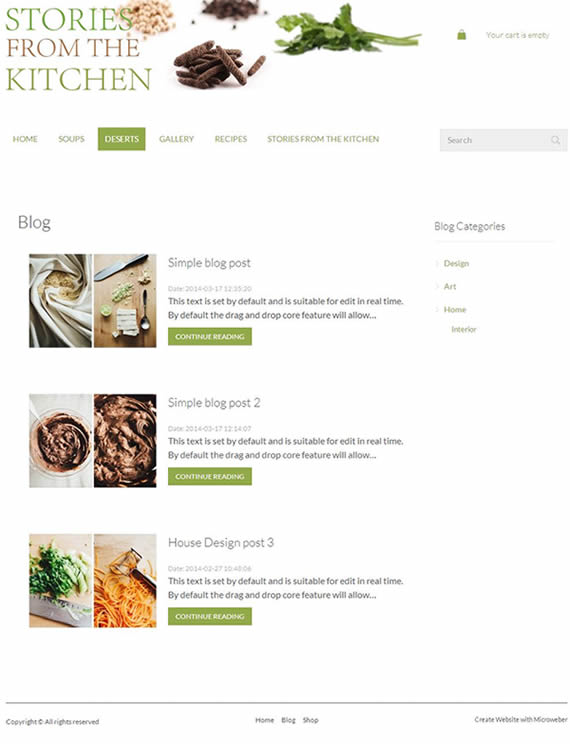Click the search magnifier icon
The height and width of the screenshot is (744, 570).
[555, 140]
